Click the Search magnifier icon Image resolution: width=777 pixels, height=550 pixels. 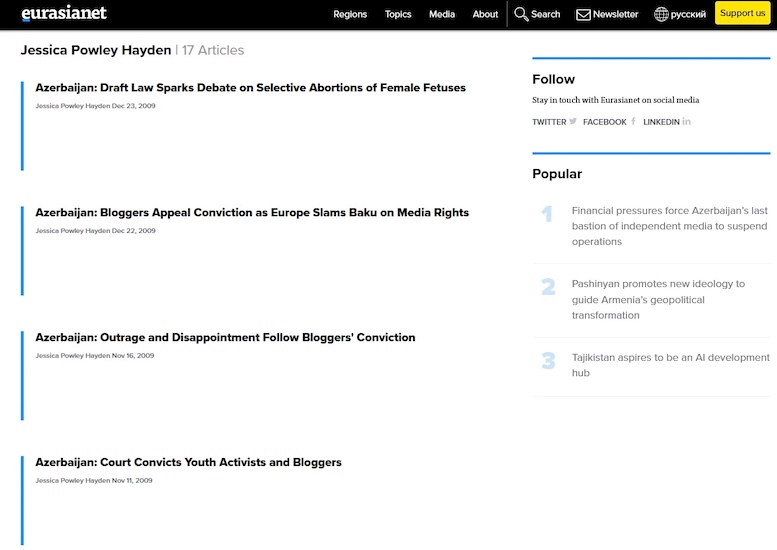521,14
